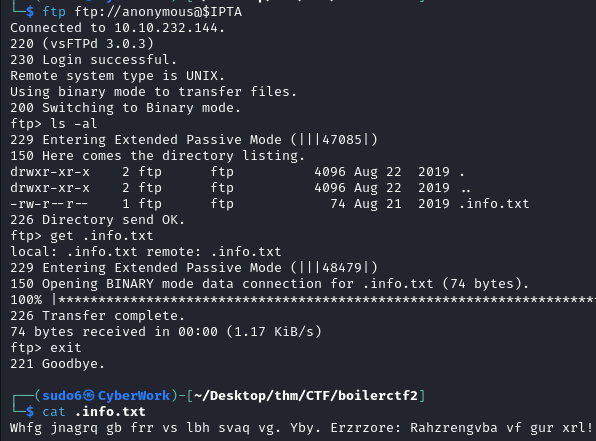Click the username sudo6 in the prompt
The width and height of the screenshot is (596, 441).
pos(62,396)
